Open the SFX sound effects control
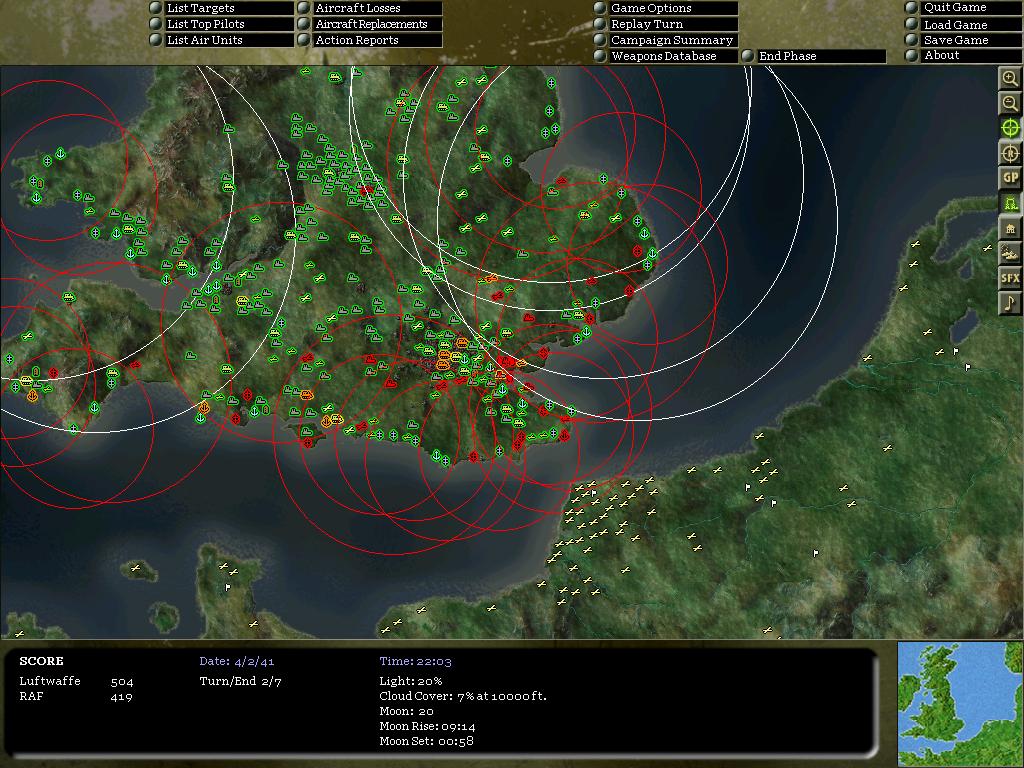The height and width of the screenshot is (768, 1024). coord(1011,275)
